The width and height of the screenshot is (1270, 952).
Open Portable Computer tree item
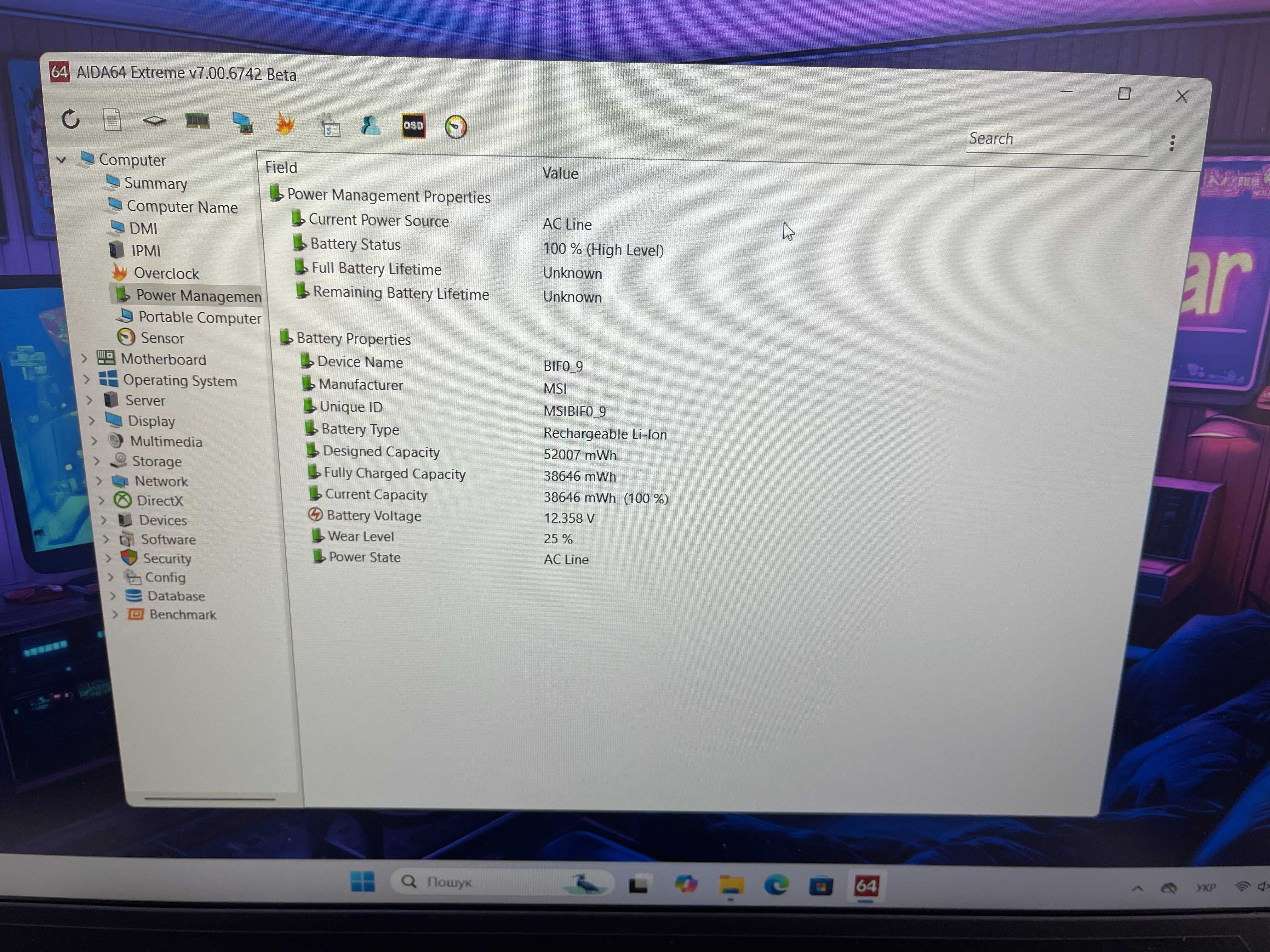click(x=189, y=317)
